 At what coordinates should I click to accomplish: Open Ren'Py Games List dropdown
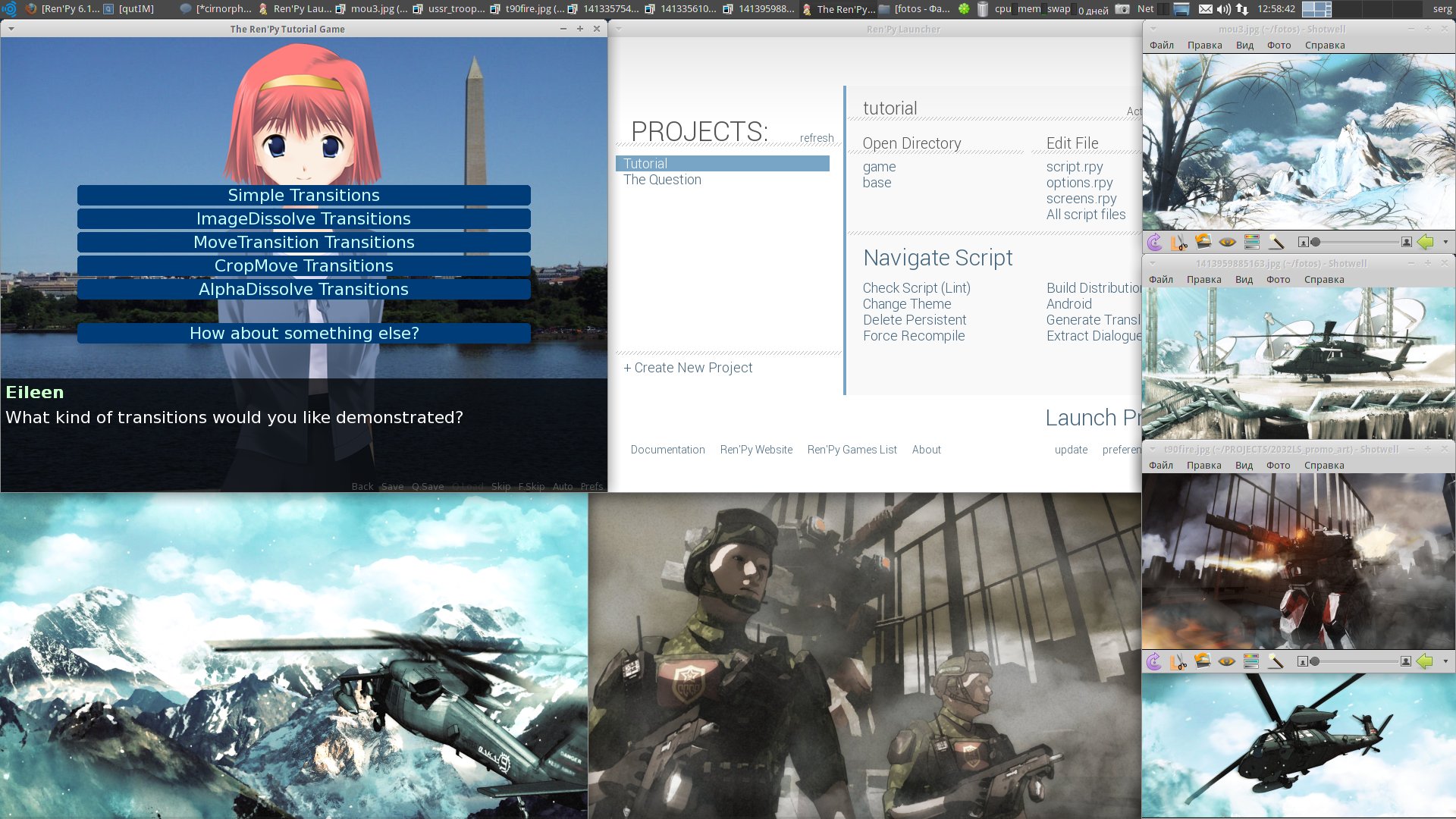pyautogui.click(x=852, y=448)
